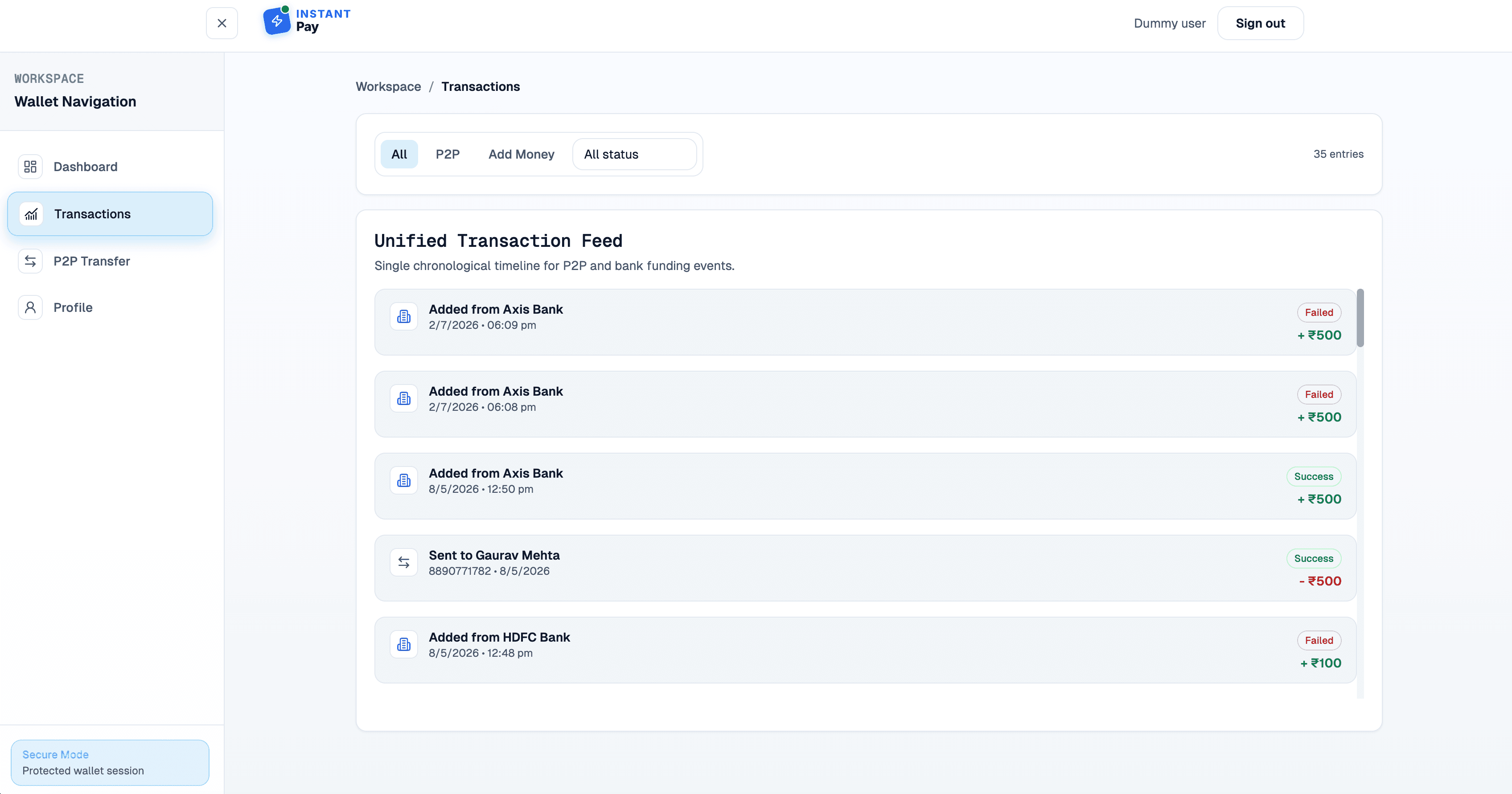Open the All status dropdown
Screen dimensions: 1512x794
634,154
